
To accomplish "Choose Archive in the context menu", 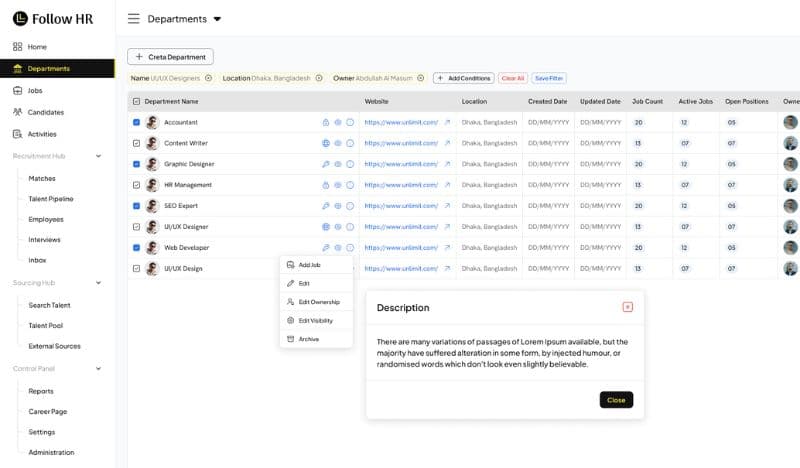I will point(308,339).
